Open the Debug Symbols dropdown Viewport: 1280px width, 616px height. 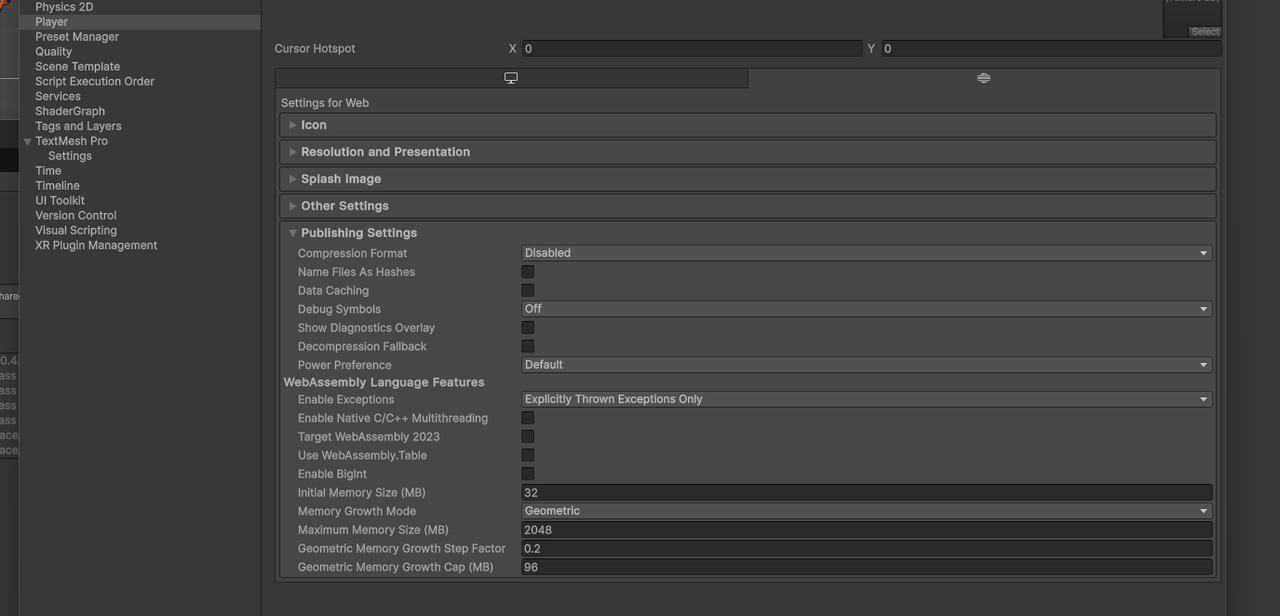coord(866,309)
